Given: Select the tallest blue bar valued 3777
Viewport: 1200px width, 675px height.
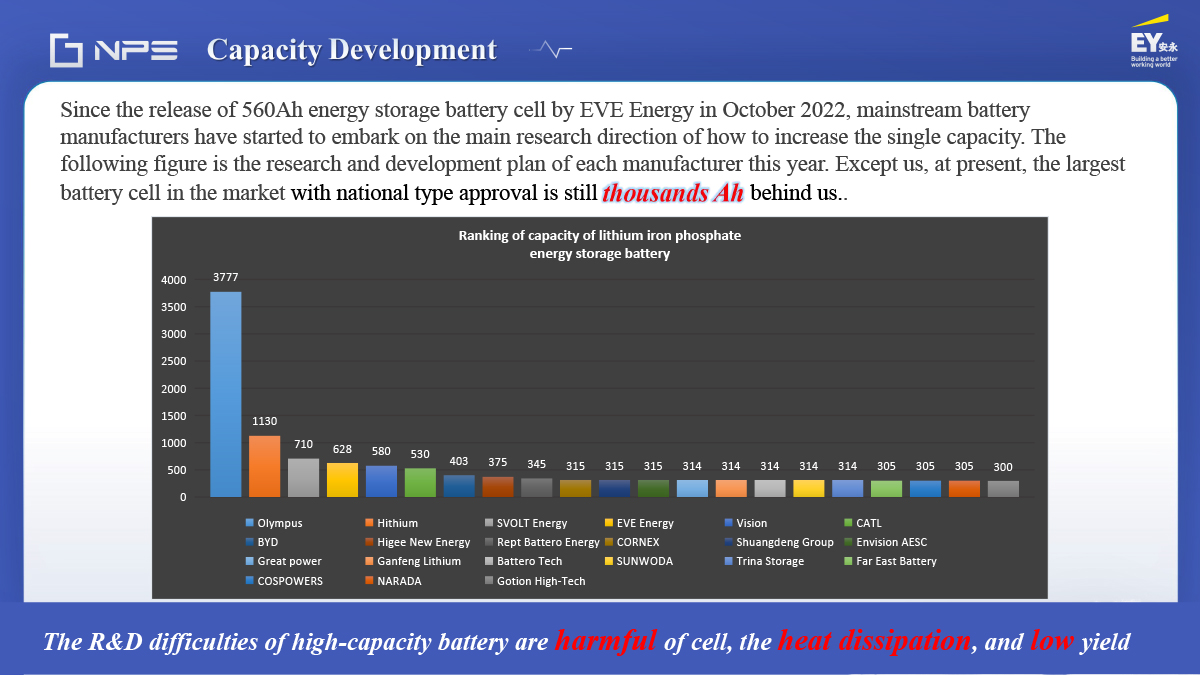Looking at the screenshot, I should coord(226,394).
